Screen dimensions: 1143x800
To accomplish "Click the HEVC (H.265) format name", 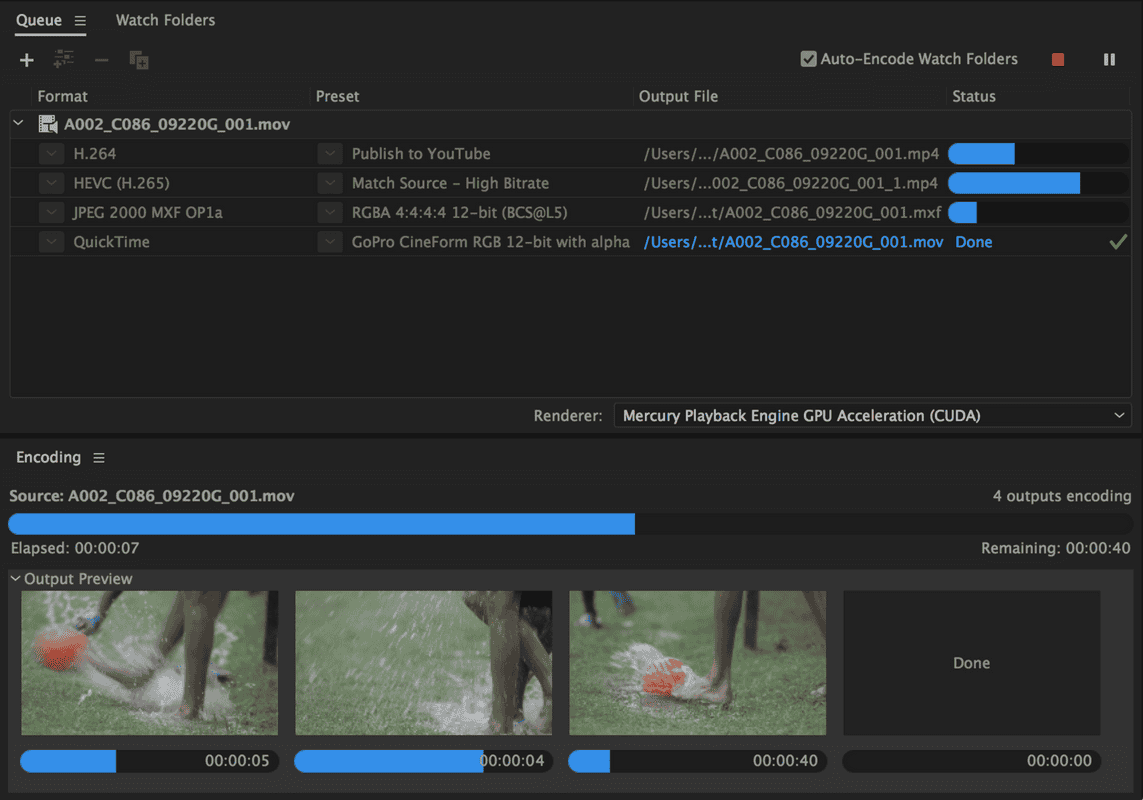I will tap(122, 183).
